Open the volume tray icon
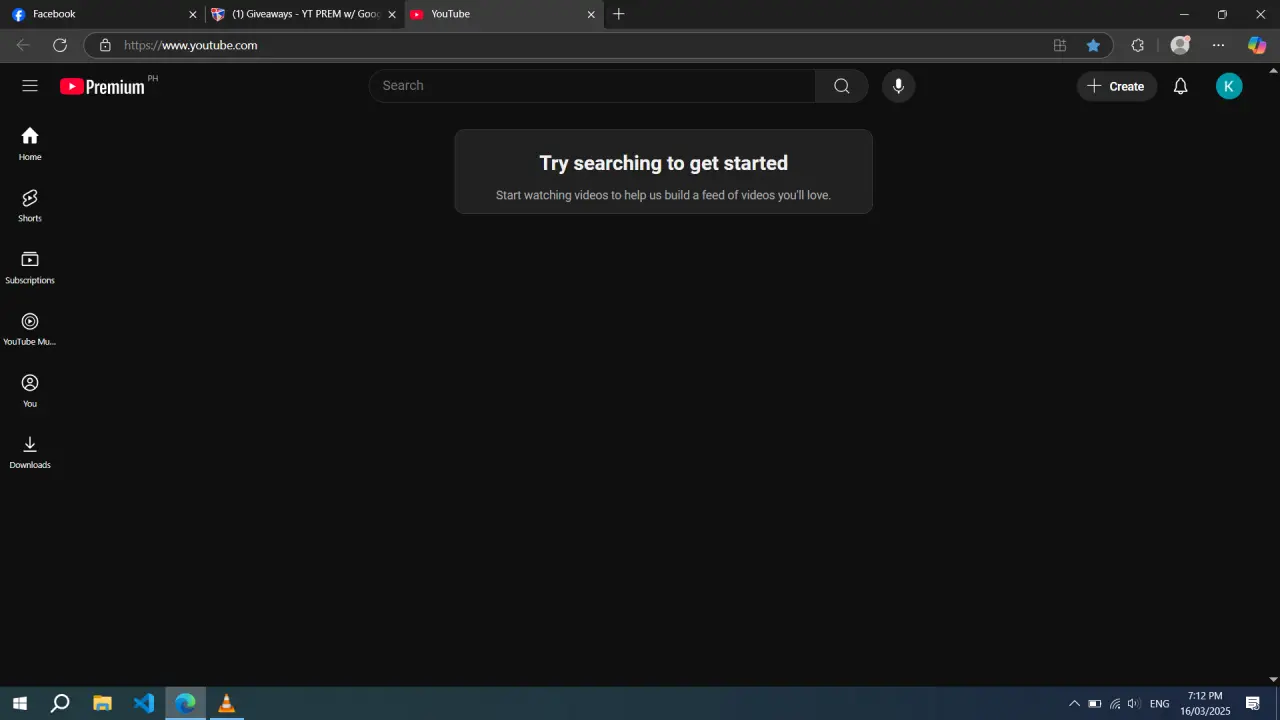The image size is (1280, 720). 1134,704
